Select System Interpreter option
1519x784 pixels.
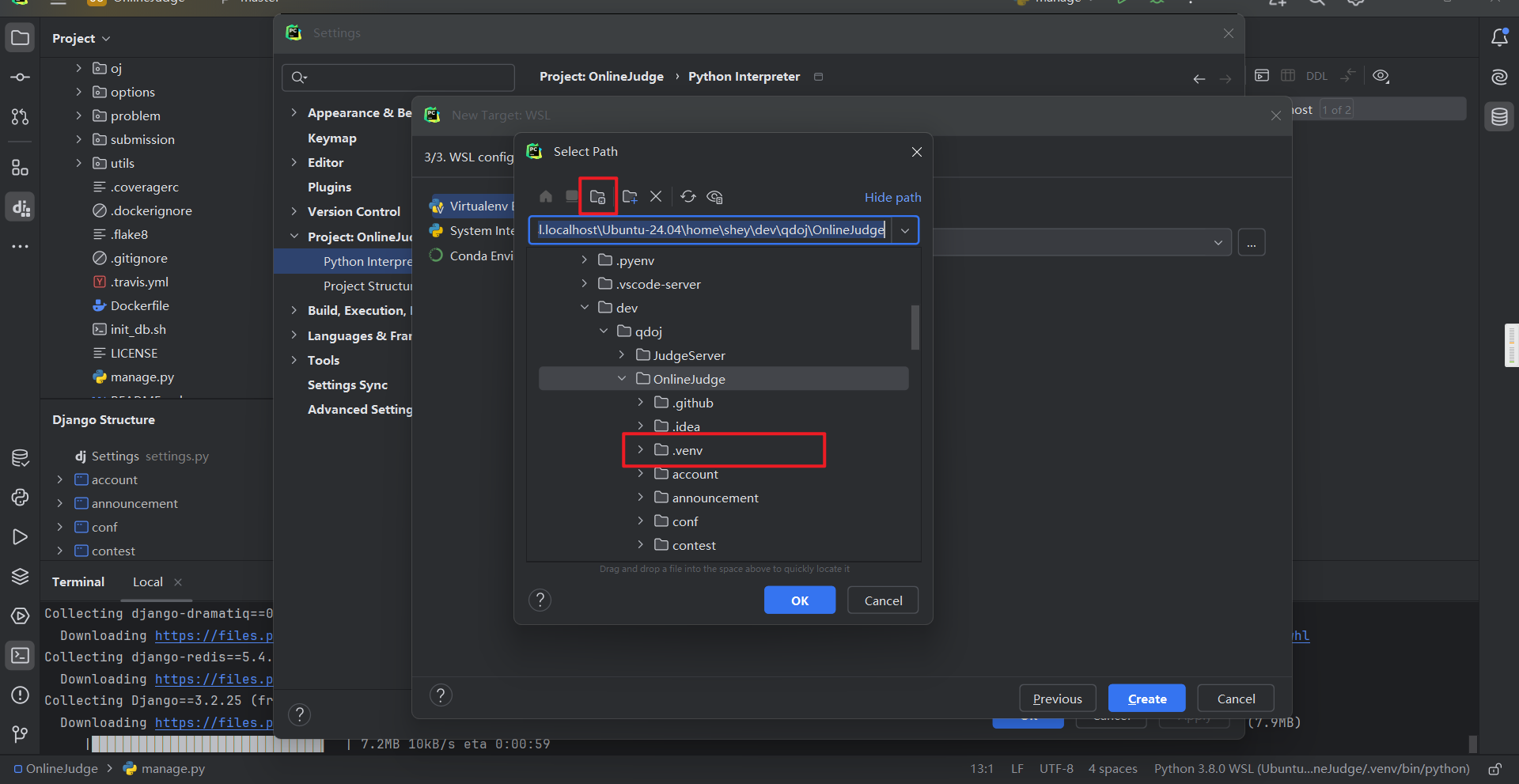472,230
